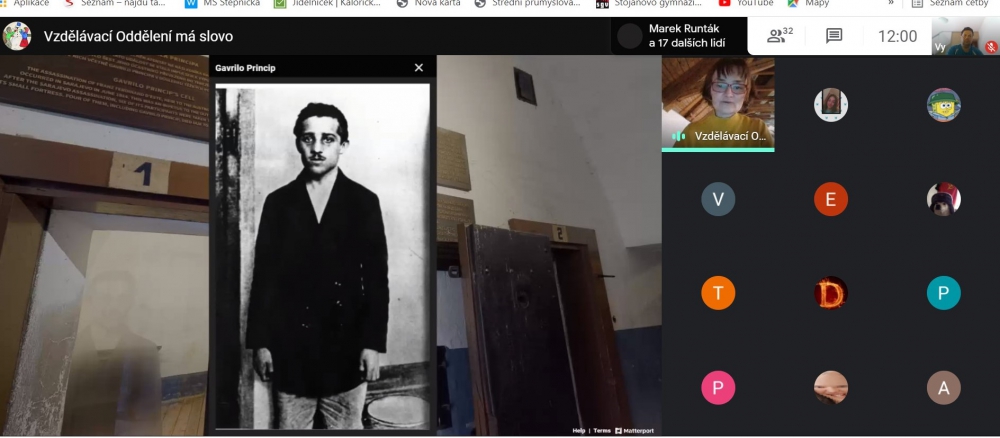The image size is (1000, 438).
Task: Select the participant with portrait photo avatar
Action: pos(830,105)
